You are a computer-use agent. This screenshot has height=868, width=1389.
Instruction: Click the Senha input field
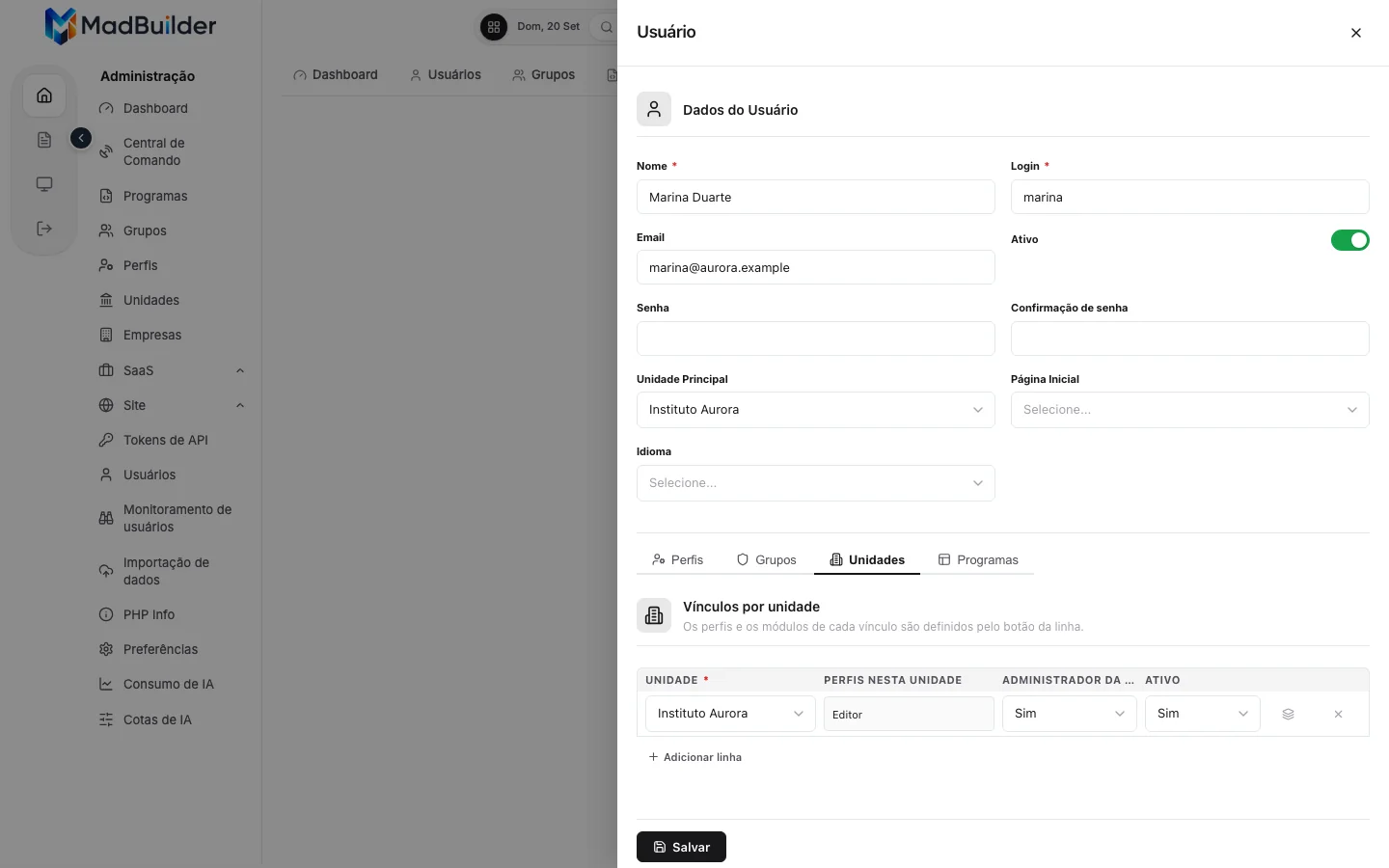[815, 339]
